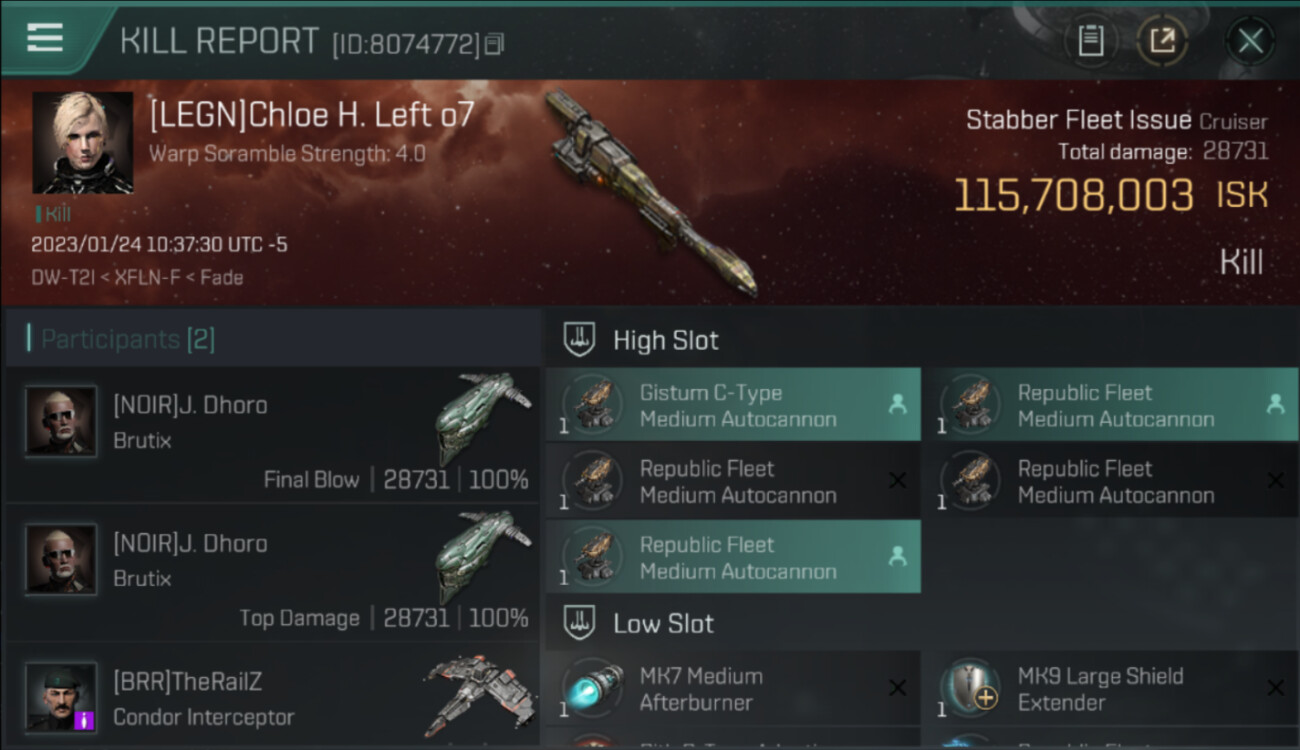Image resolution: width=1300 pixels, height=750 pixels.
Task: Tap the info badge on TheRailZ portrait
Action: pyautogui.click(x=85, y=720)
